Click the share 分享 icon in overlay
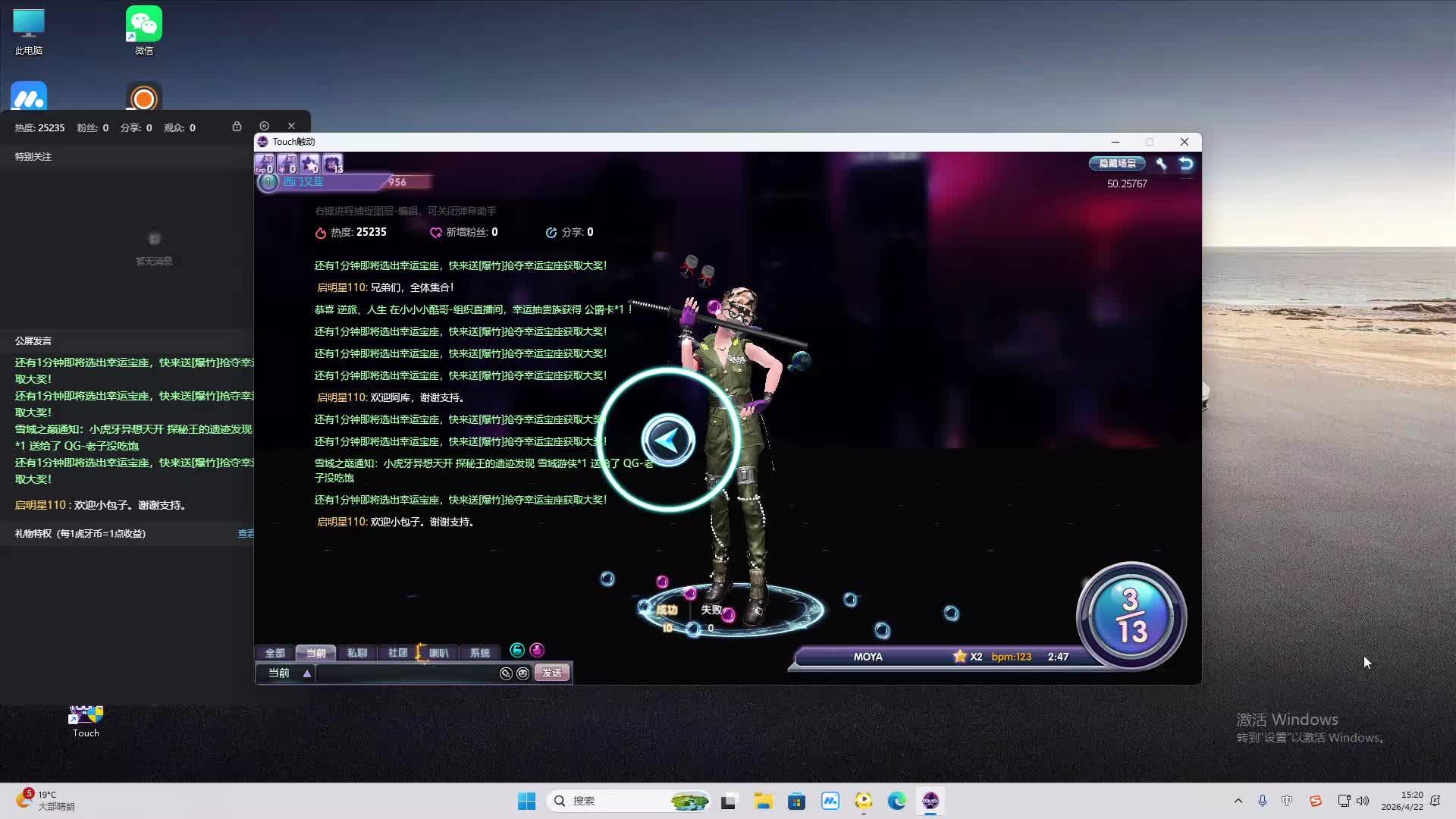Viewport: 1456px width, 819px height. [551, 233]
